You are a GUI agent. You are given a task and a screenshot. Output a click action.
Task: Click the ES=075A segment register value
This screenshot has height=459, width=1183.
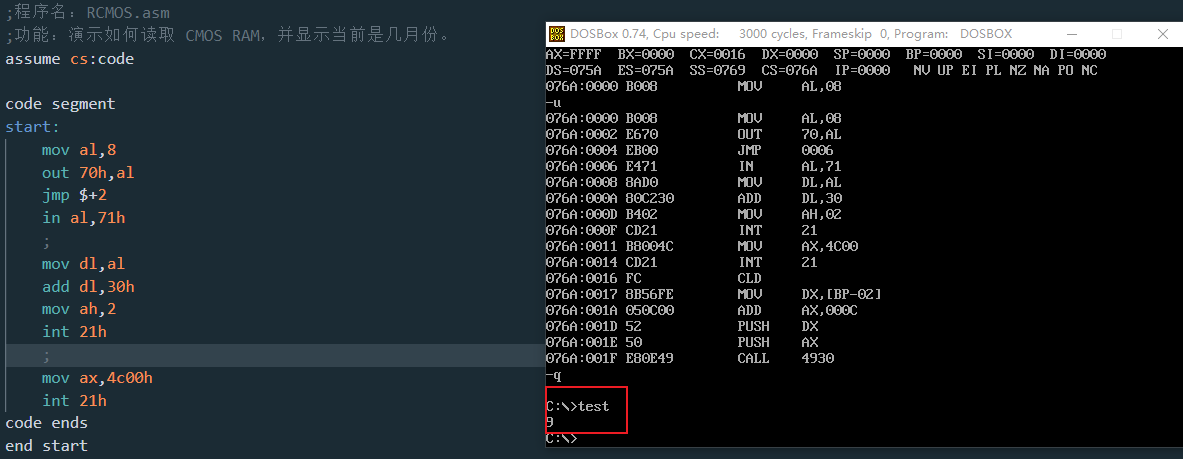(645, 70)
